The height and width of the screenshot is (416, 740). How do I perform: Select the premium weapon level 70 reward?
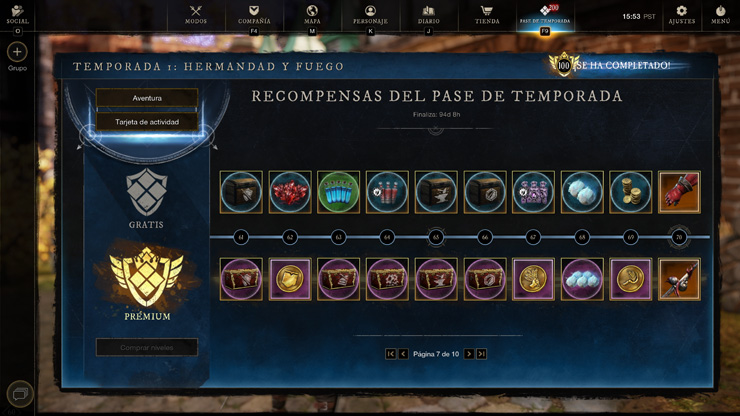point(679,279)
